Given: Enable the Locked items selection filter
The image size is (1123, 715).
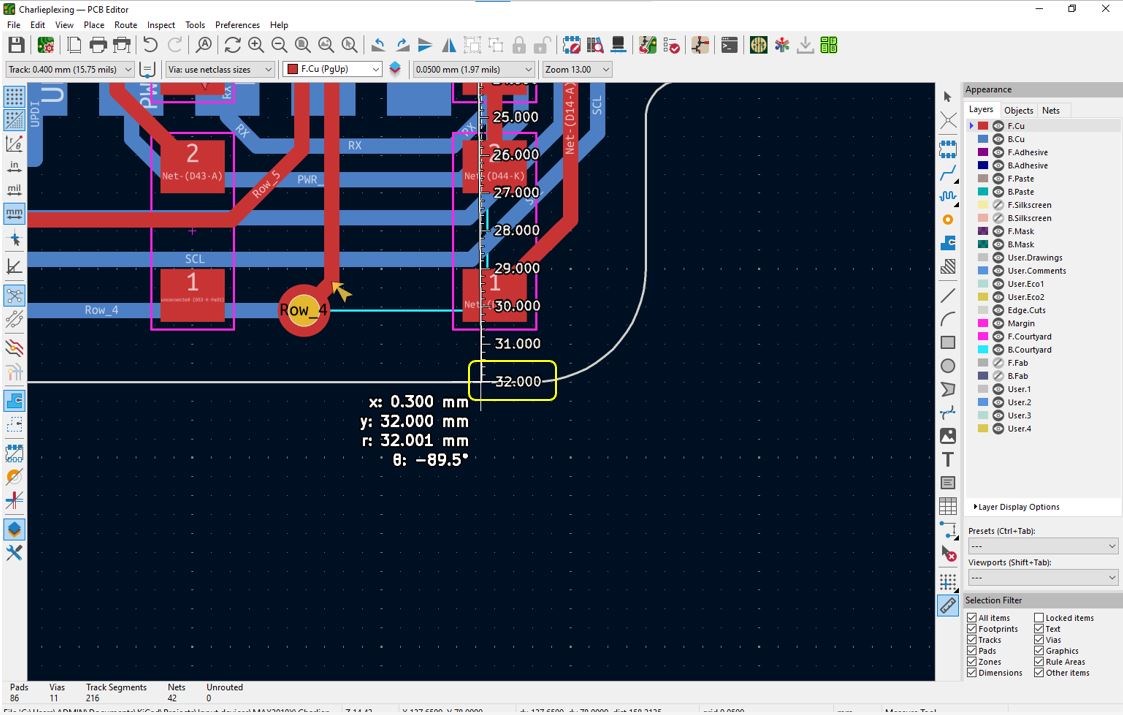Looking at the screenshot, I should [1039, 618].
